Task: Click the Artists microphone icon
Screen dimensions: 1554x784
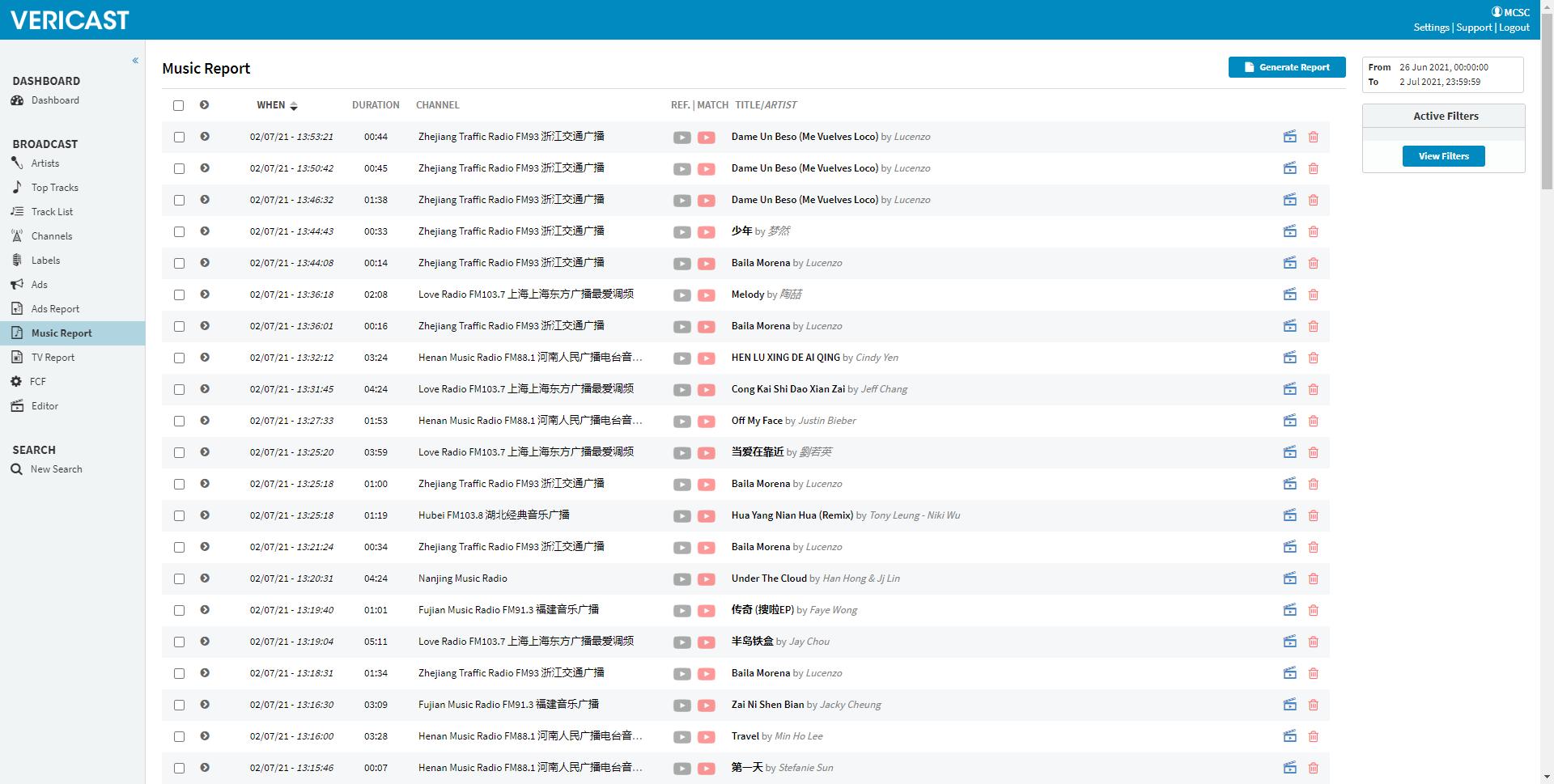Action: tap(17, 163)
